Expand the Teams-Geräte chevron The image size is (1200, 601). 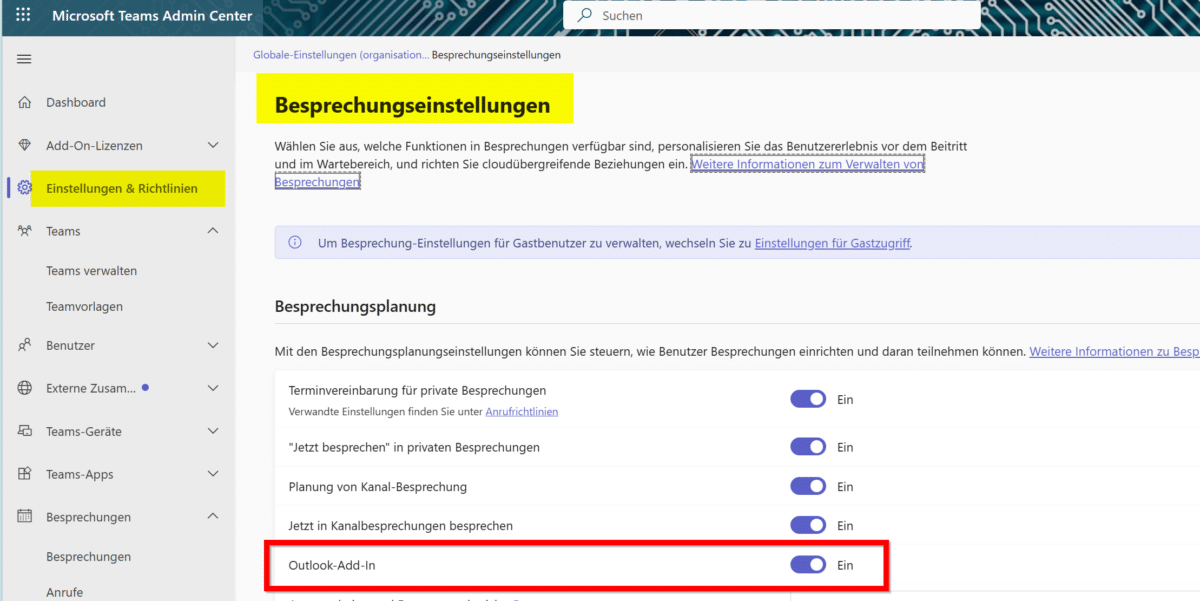213,431
